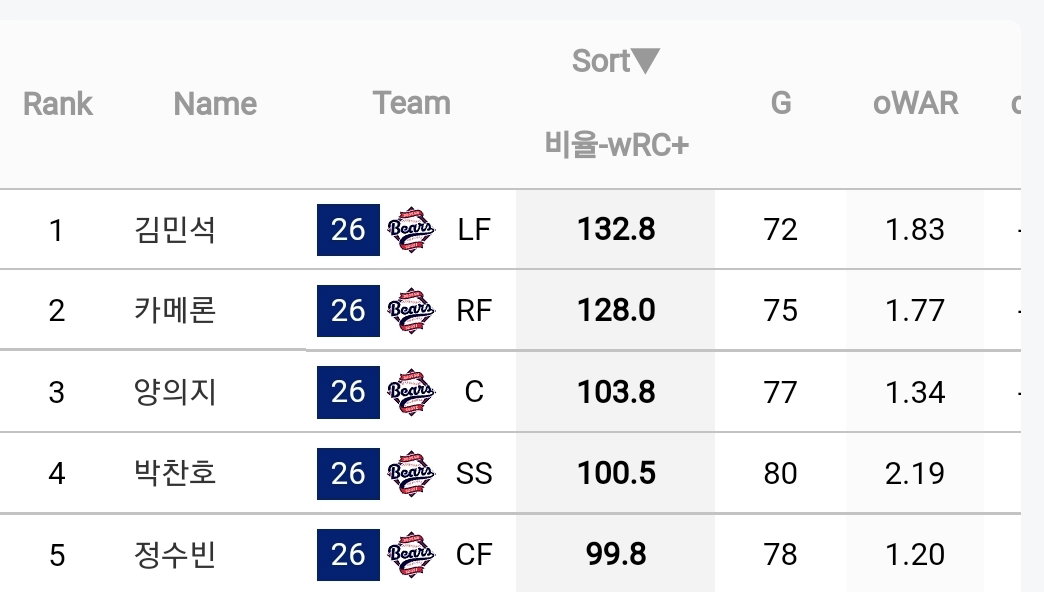The image size is (1044, 592).
Task: Click the Bears logo in 카메론's row
Action: coord(411,311)
